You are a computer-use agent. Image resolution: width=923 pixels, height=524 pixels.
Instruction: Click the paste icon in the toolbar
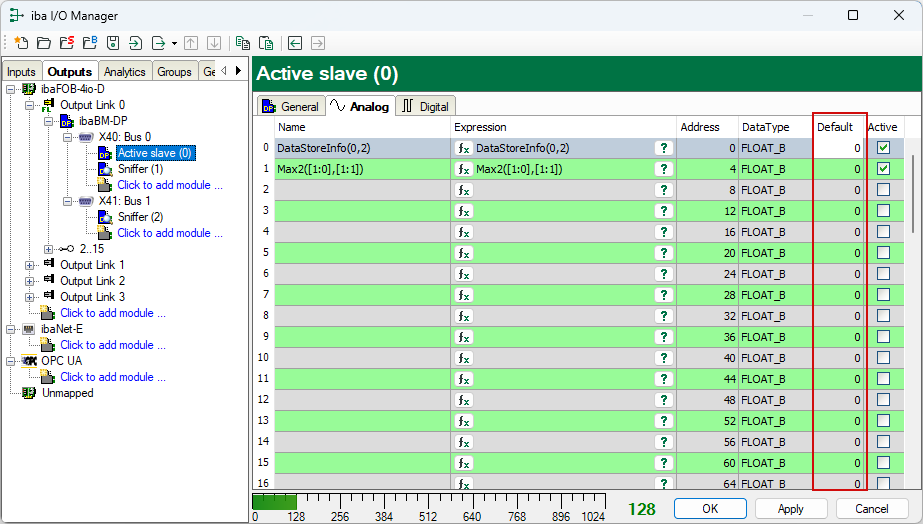(x=266, y=43)
